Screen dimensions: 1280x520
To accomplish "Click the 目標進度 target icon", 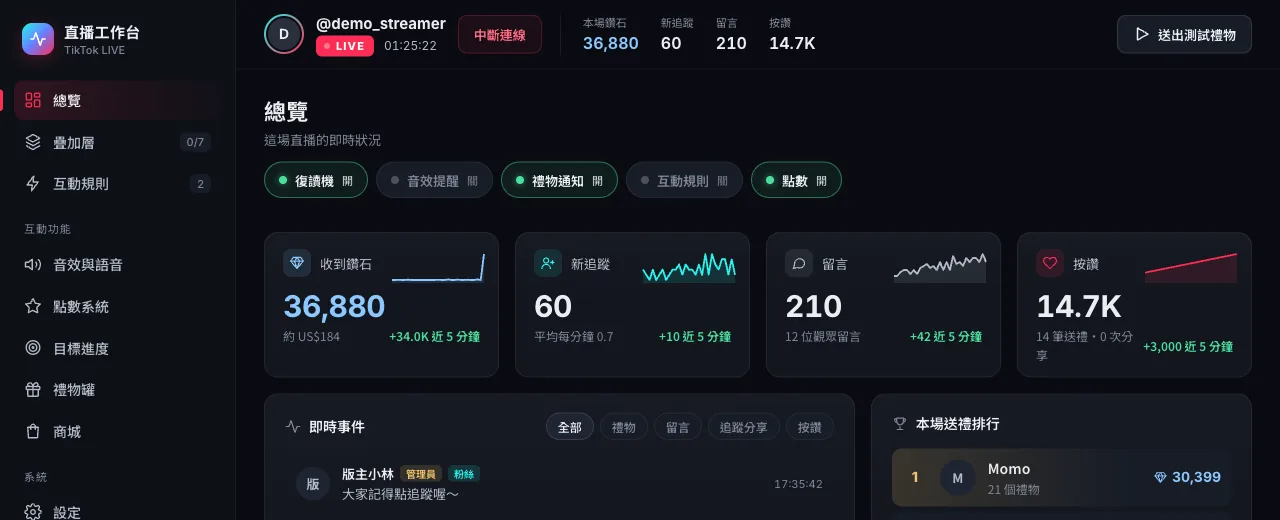I will click(x=33, y=348).
